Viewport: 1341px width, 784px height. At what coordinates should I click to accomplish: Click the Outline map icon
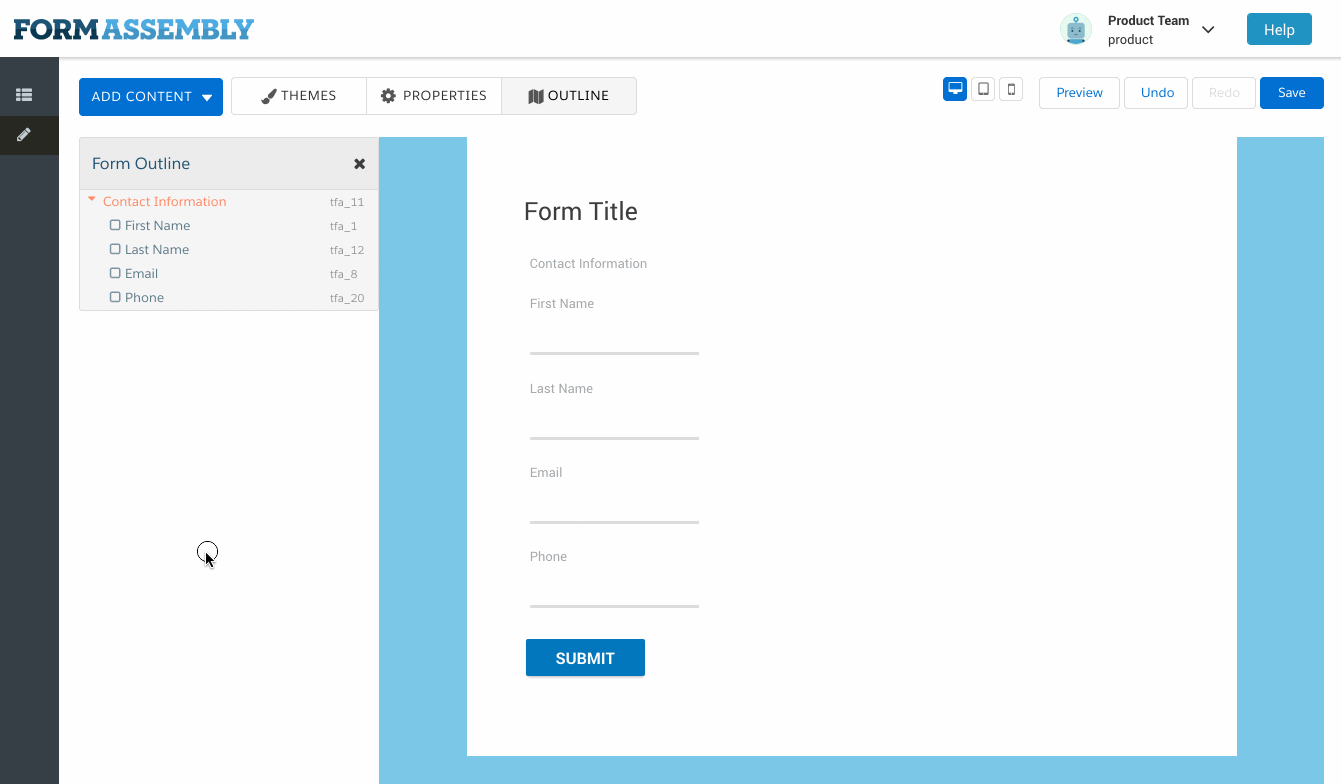point(537,95)
